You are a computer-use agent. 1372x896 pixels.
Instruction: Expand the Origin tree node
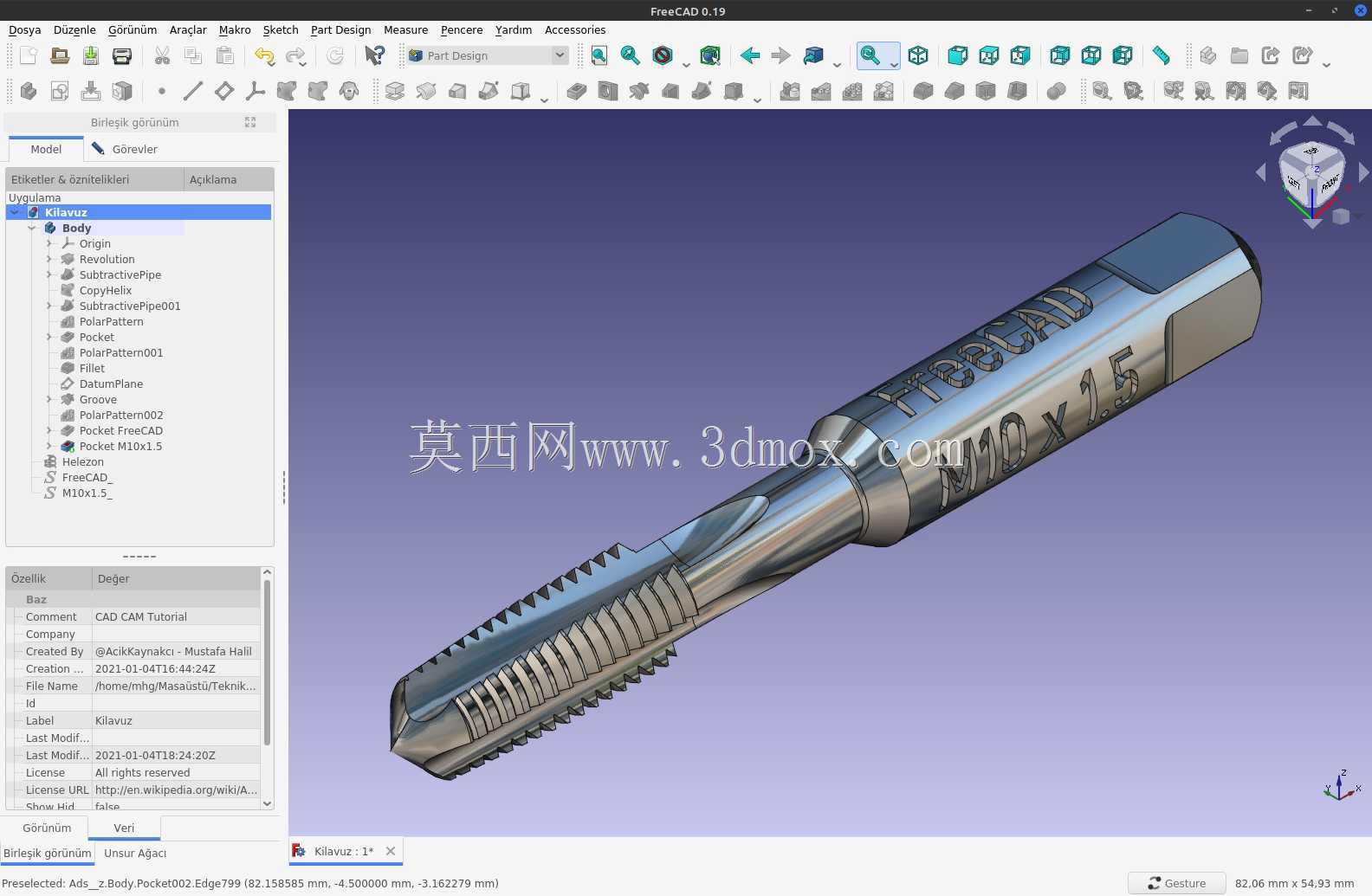click(49, 243)
